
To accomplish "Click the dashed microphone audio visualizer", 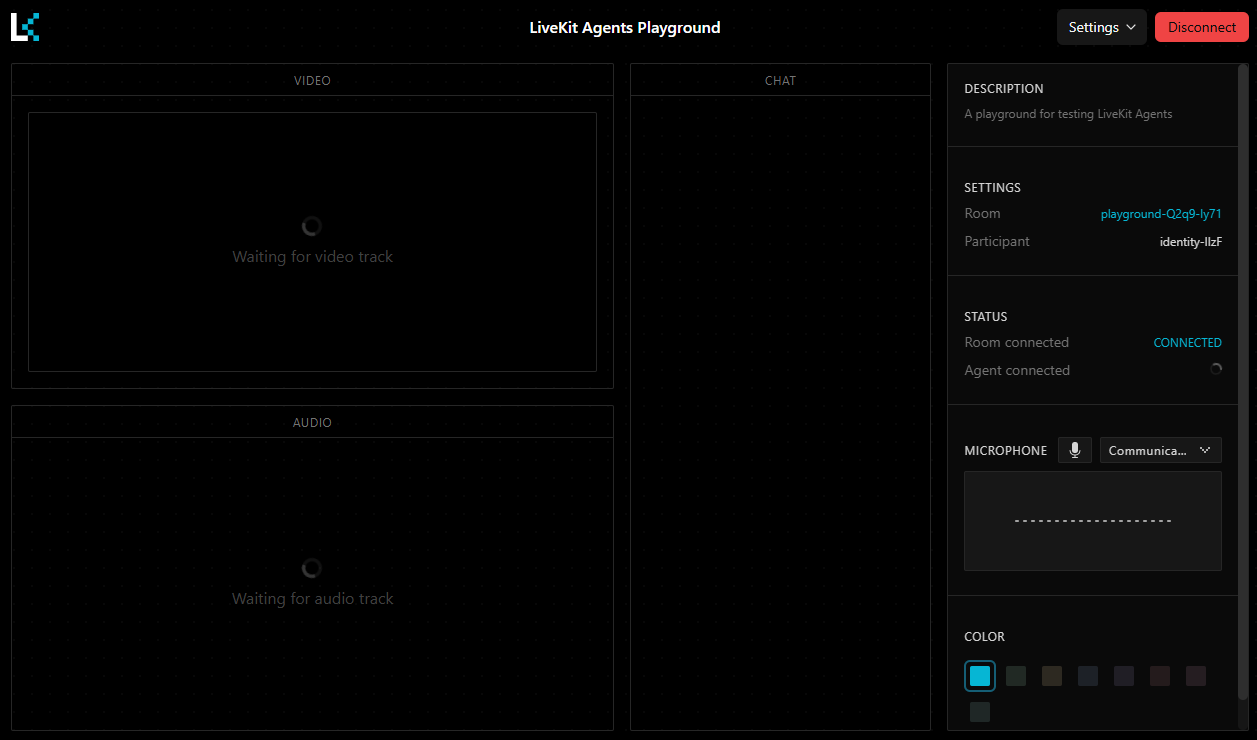I will 1093,521.
